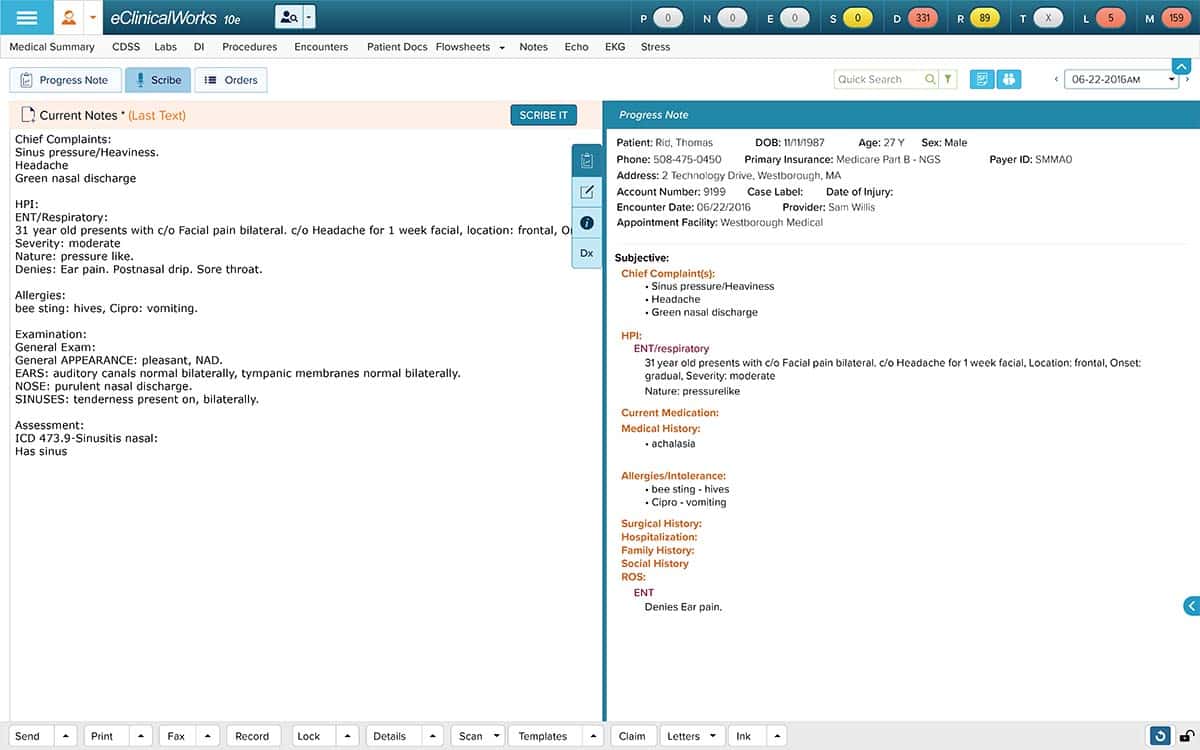Expand the patient profile dropdown arrow

coord(92,17)
